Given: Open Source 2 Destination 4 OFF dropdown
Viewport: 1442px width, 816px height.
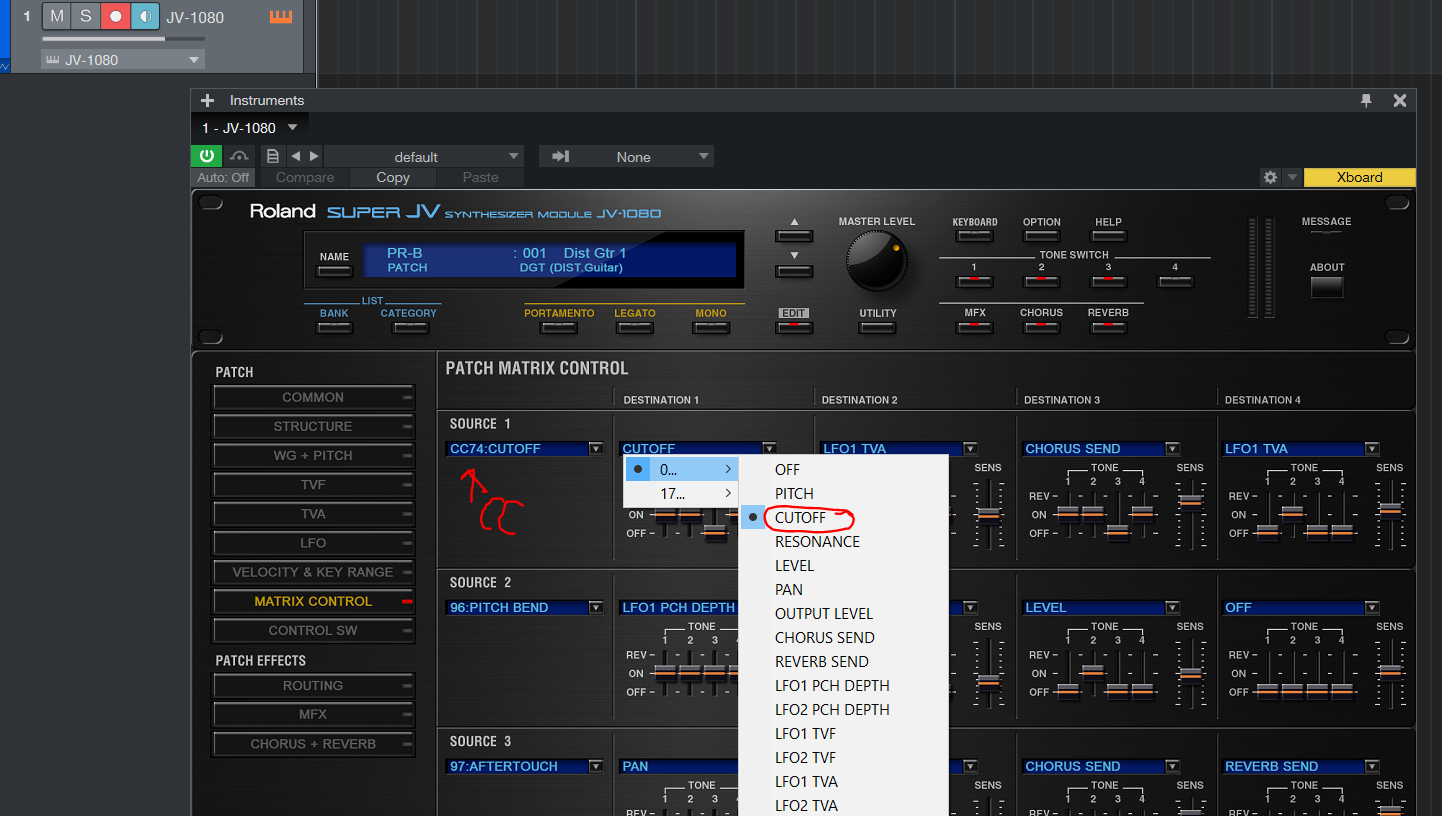Looking at the screenshot, I should [x=1301, y=607].
